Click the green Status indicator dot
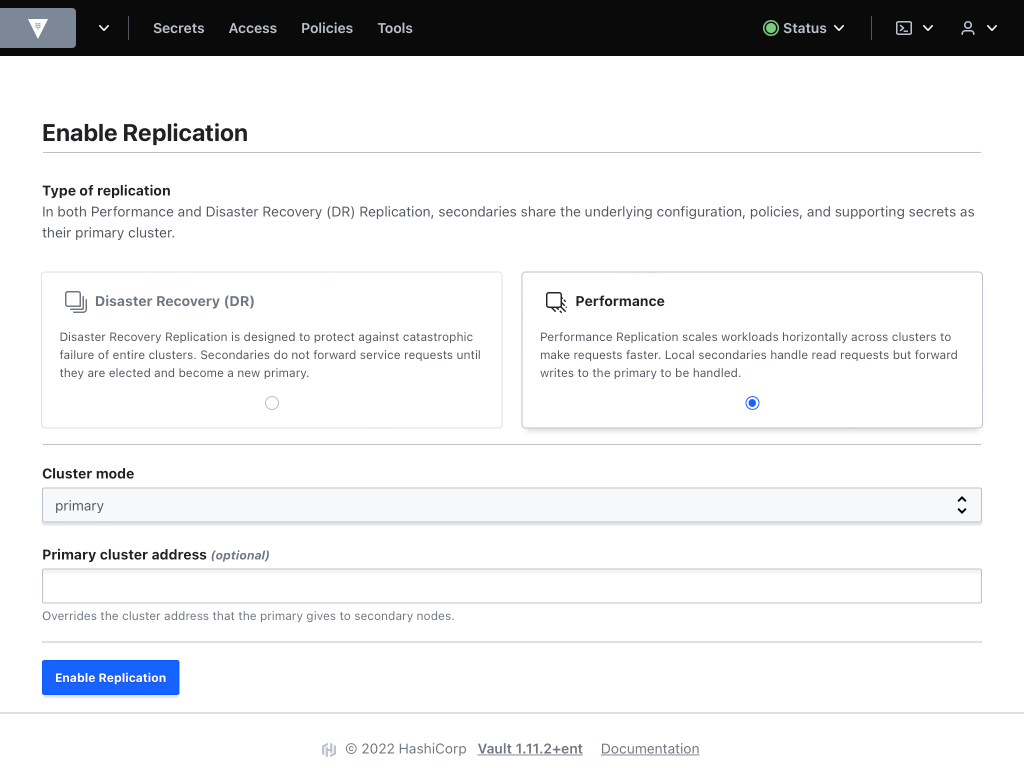Image resolution: width=1024 pixels, height=768 pixels. [769, 28]
